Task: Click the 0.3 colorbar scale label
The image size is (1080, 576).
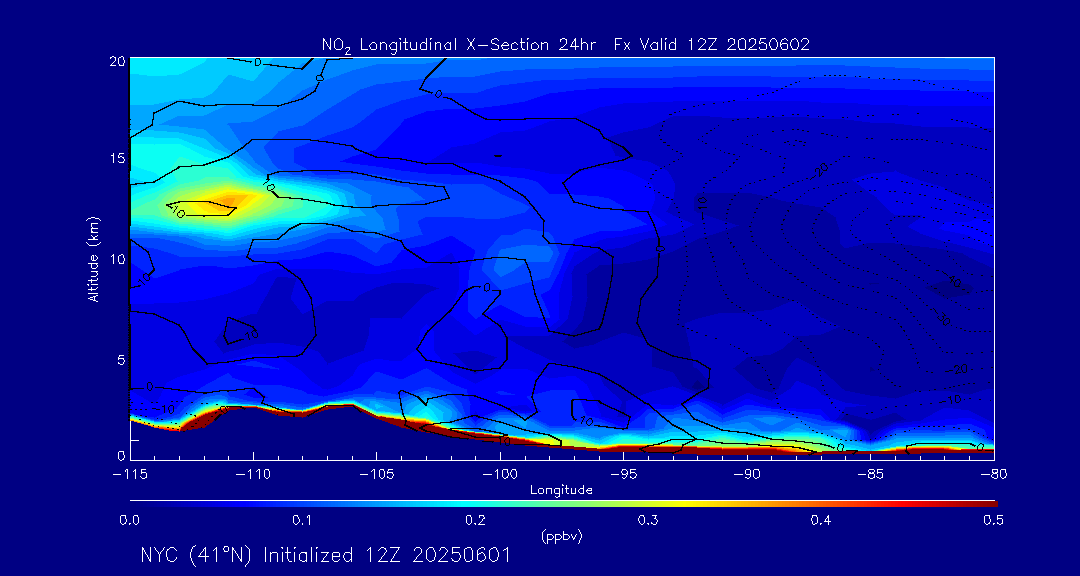Action: pos(648,520)
